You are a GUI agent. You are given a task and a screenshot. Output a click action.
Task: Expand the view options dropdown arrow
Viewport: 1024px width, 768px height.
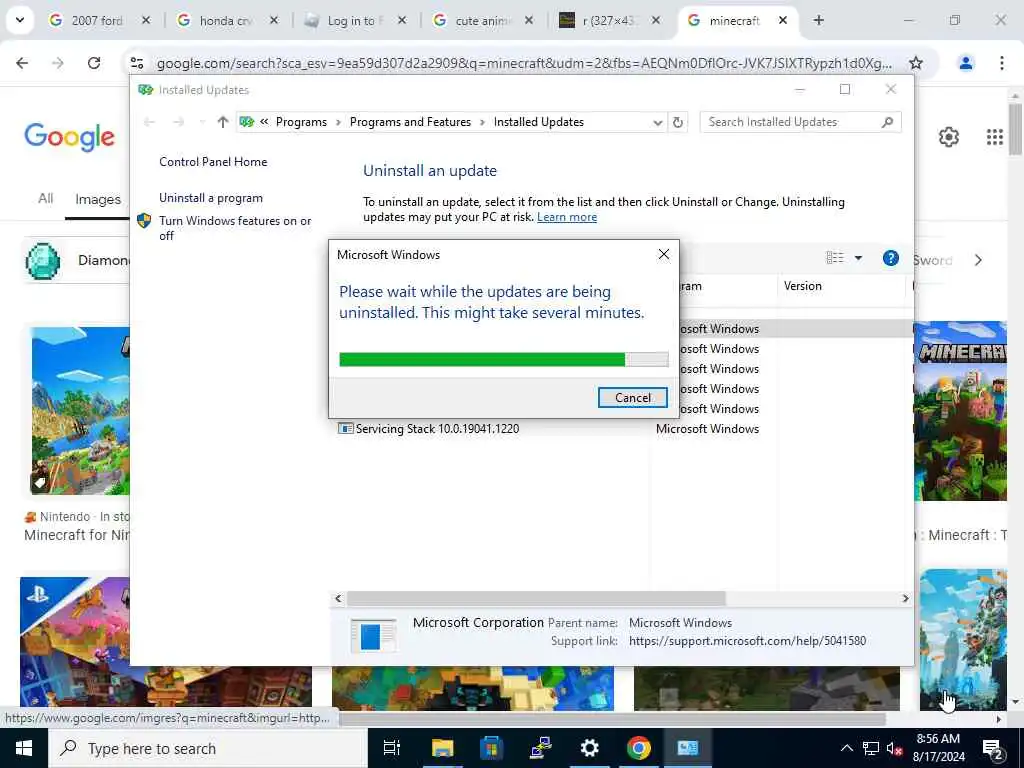pos(858,258)
